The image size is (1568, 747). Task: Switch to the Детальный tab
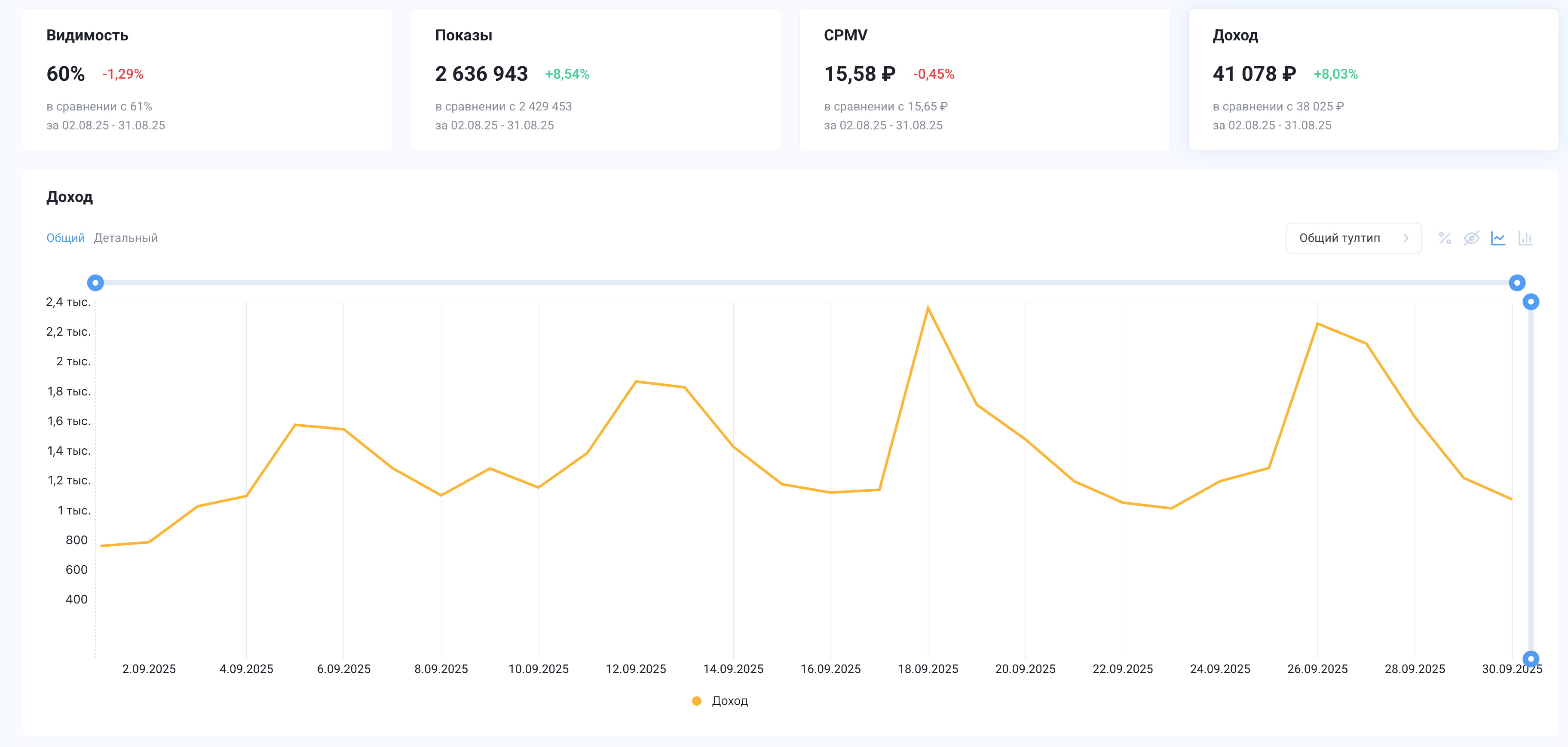pos(126,238)
